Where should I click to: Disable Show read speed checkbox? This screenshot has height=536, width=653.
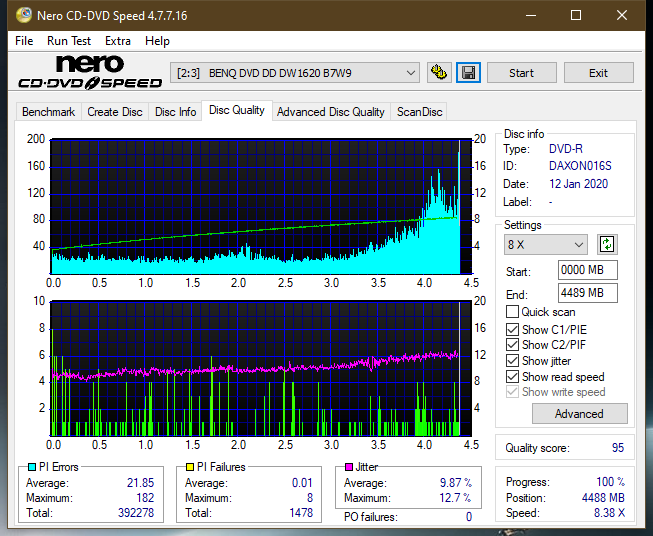point(513,377)
